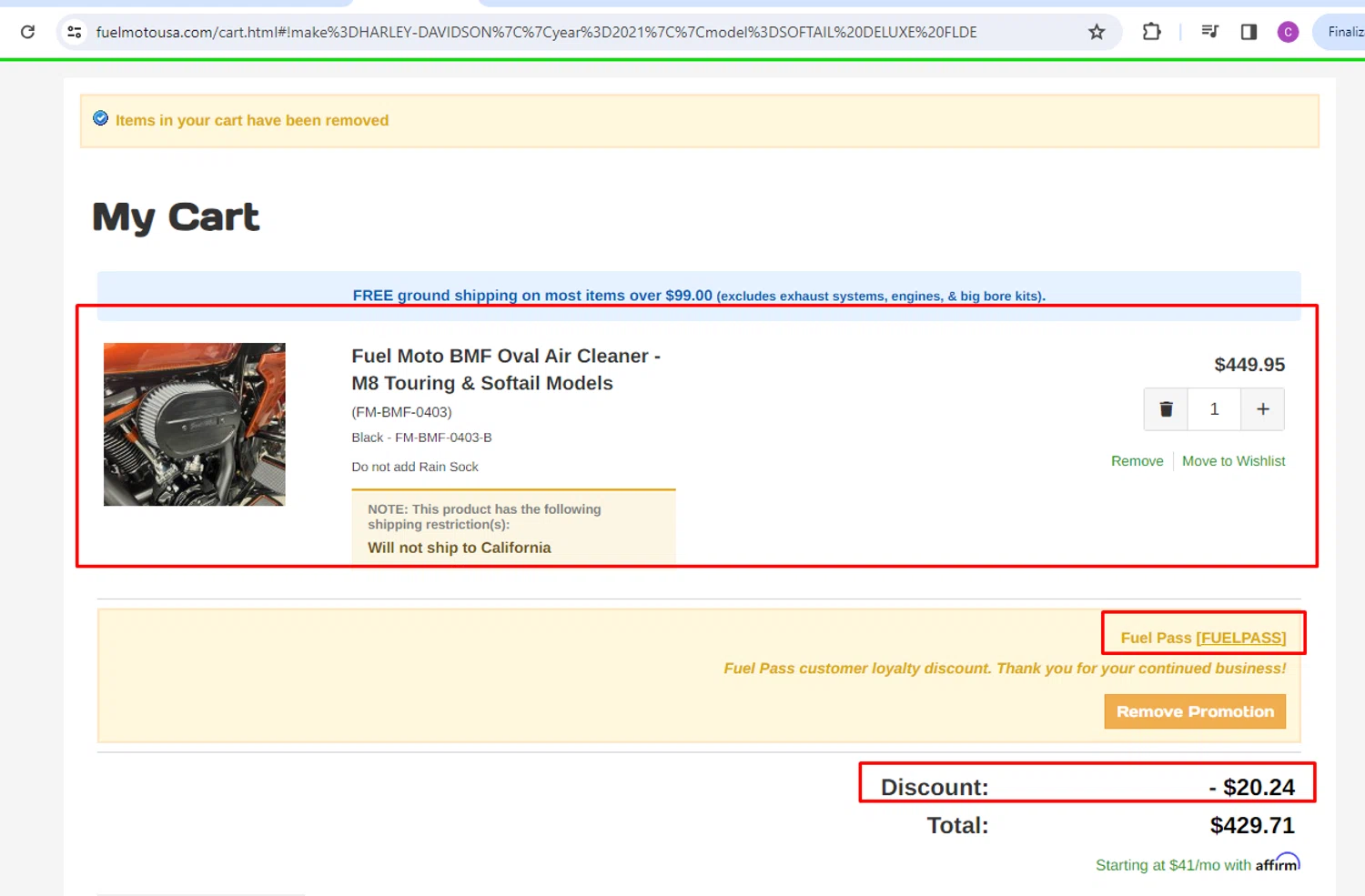
Task: Click the $429.71 total amount
Action: pyautogui.click(x=1252, y=825)
